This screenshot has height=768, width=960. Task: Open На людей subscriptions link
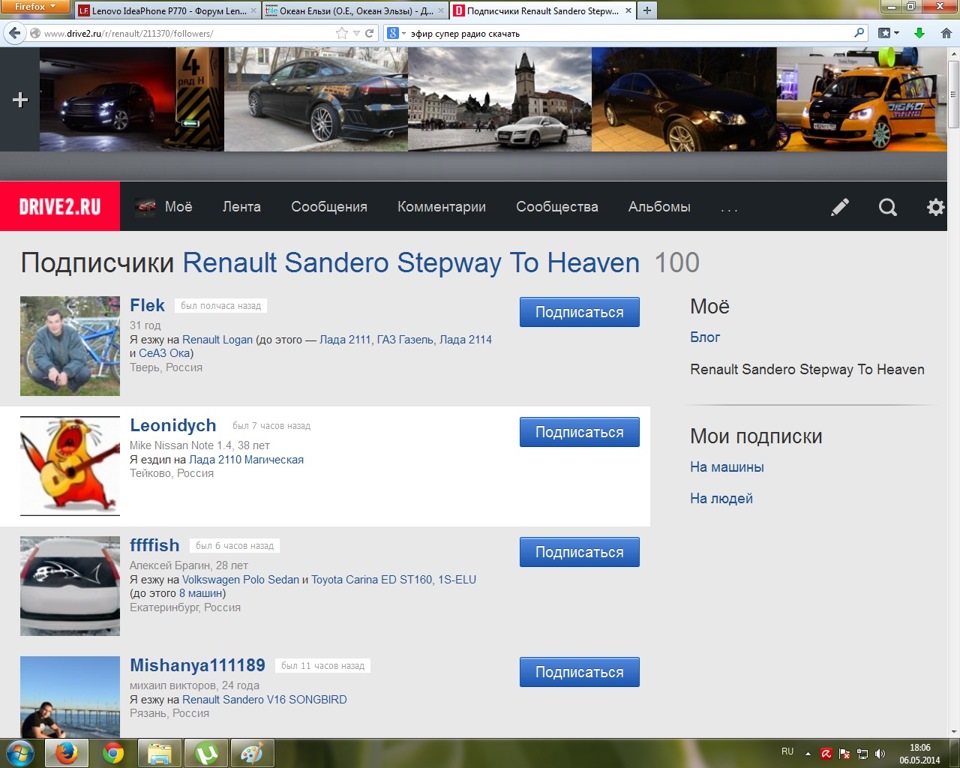tap(721, 499)
